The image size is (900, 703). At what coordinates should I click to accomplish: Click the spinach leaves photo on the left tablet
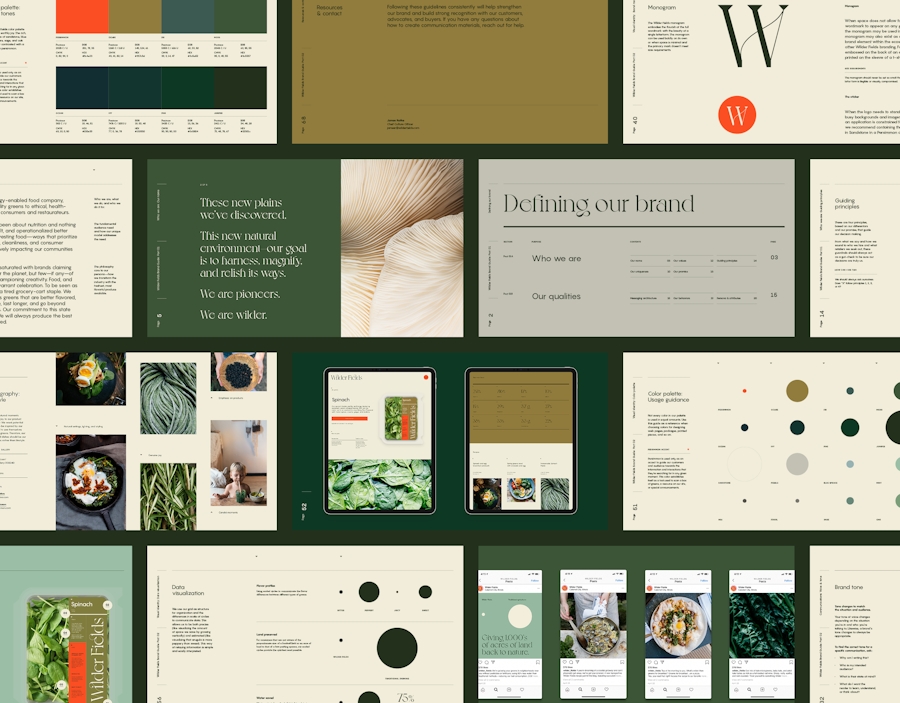pyautogui.click(x=379, y=484)
